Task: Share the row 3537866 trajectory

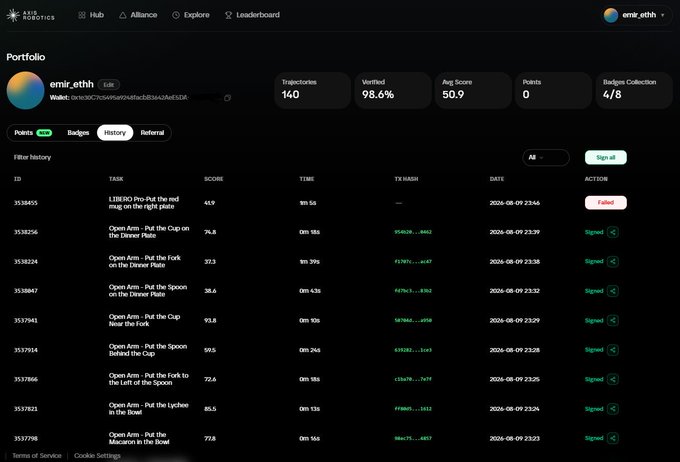Action: [x=613, y=379]
